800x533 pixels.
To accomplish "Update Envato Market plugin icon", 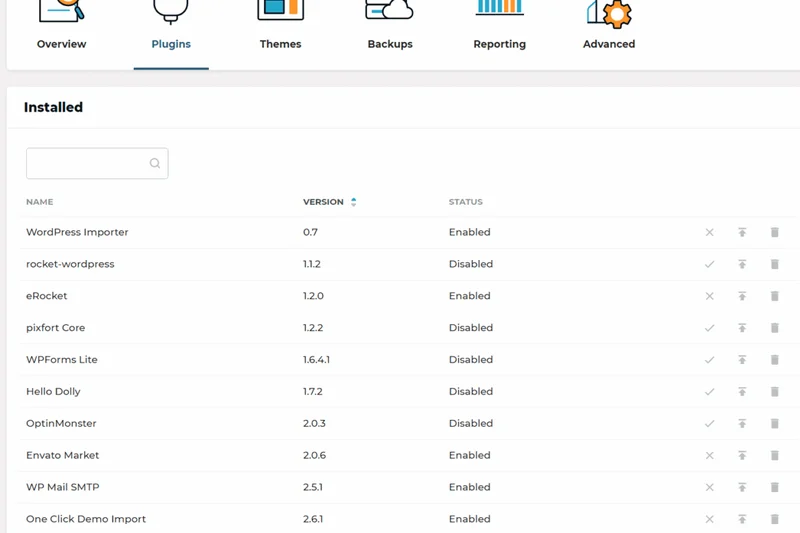I will (x=742, y=455).
